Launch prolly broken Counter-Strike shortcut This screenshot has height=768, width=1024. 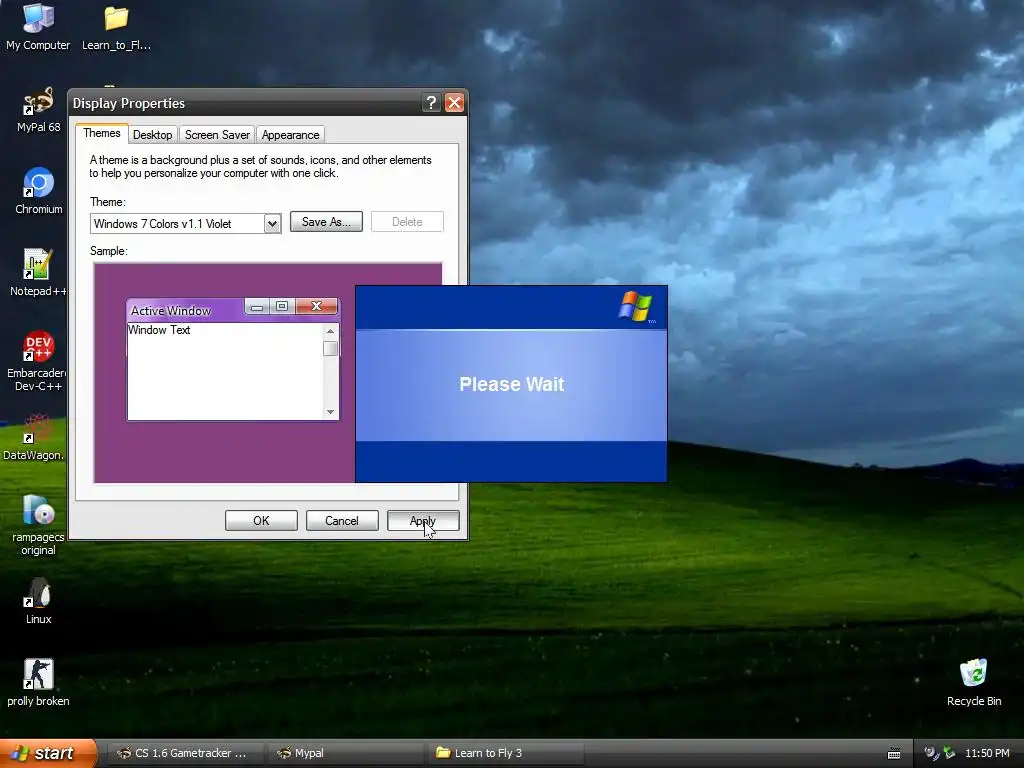coord(38,682)
